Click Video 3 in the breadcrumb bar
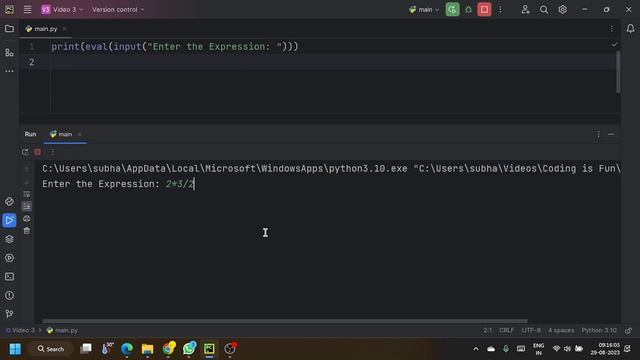The width and height of the screenshot is (640, 360). point(20,330)
